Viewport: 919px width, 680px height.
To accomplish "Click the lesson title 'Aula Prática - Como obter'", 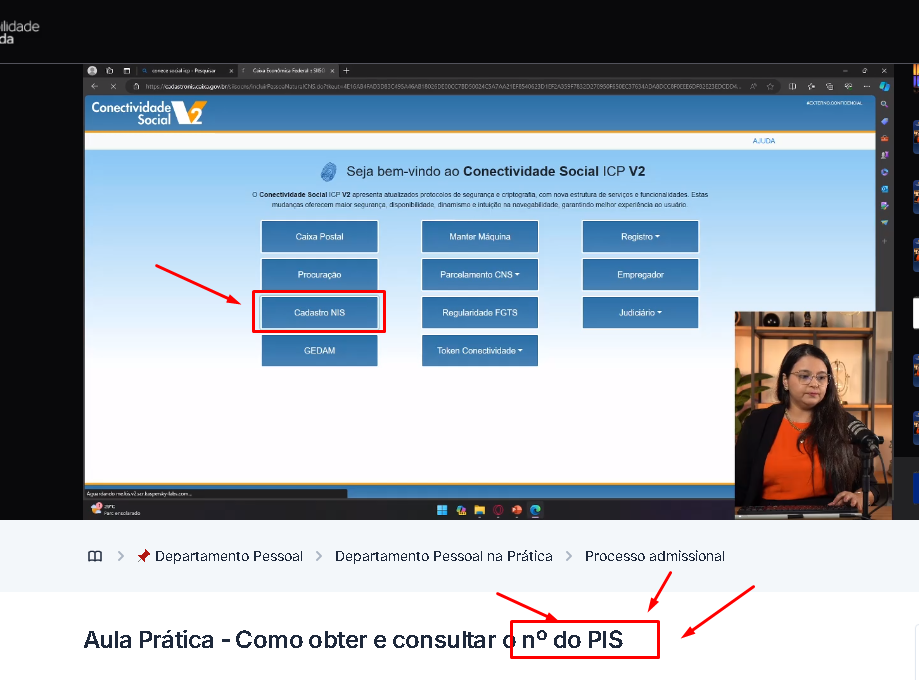I will coord(353,640).
